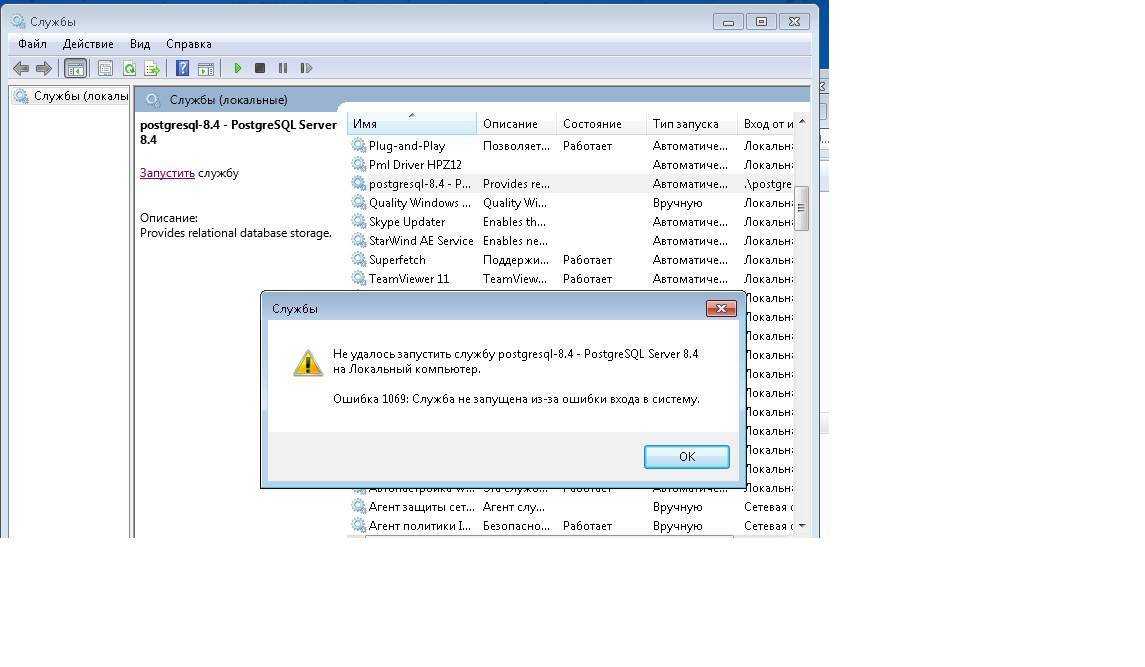Image resolution: width=1145 pixels, height=667 pixels.
Task: Select the Superfetch service row
Action: [572, 260]
